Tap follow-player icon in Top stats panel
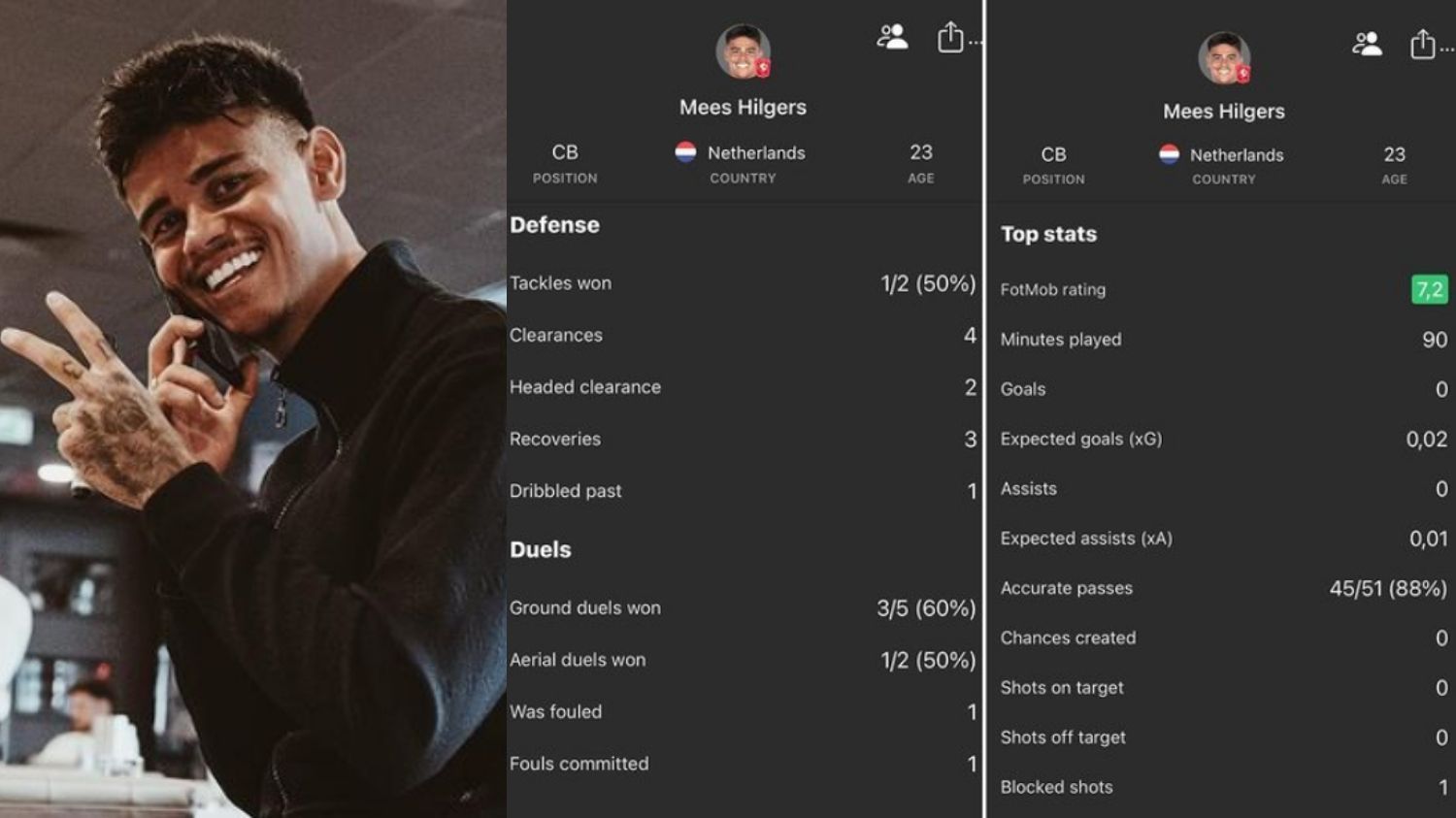Screen dimensions: 1456x818 [1367, 43]
